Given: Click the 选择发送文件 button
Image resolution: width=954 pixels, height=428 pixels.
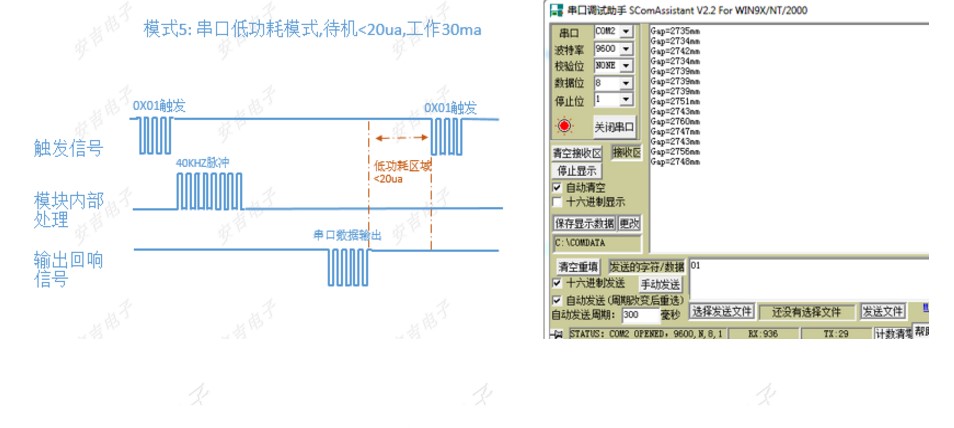Looking at the screenshot, I should tap(721, 312).
